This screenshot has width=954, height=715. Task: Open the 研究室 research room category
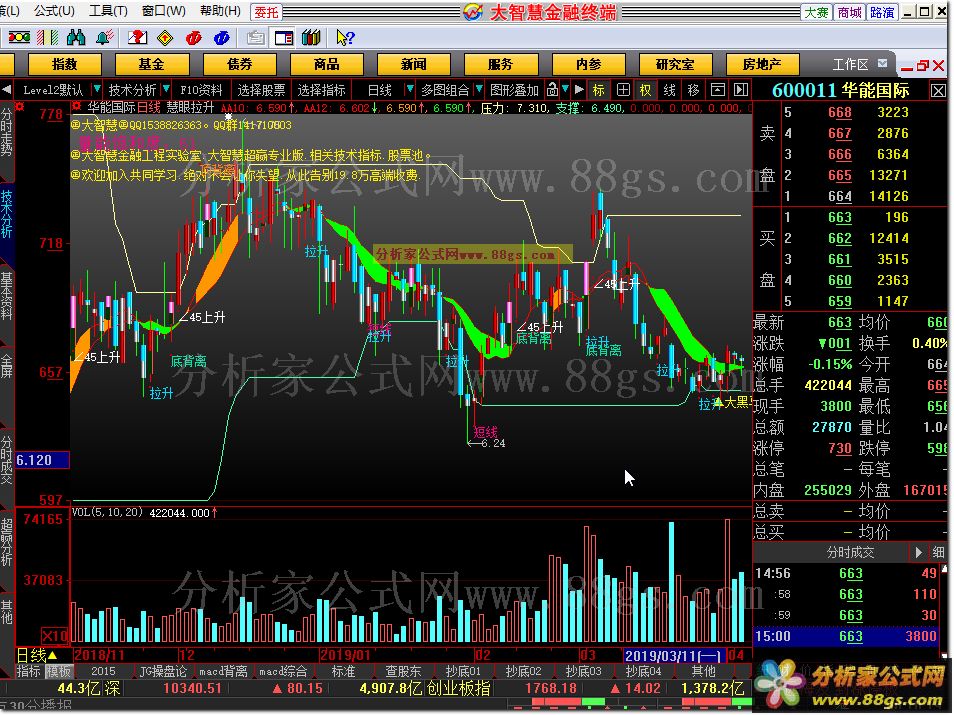click(x=675, y=65)
